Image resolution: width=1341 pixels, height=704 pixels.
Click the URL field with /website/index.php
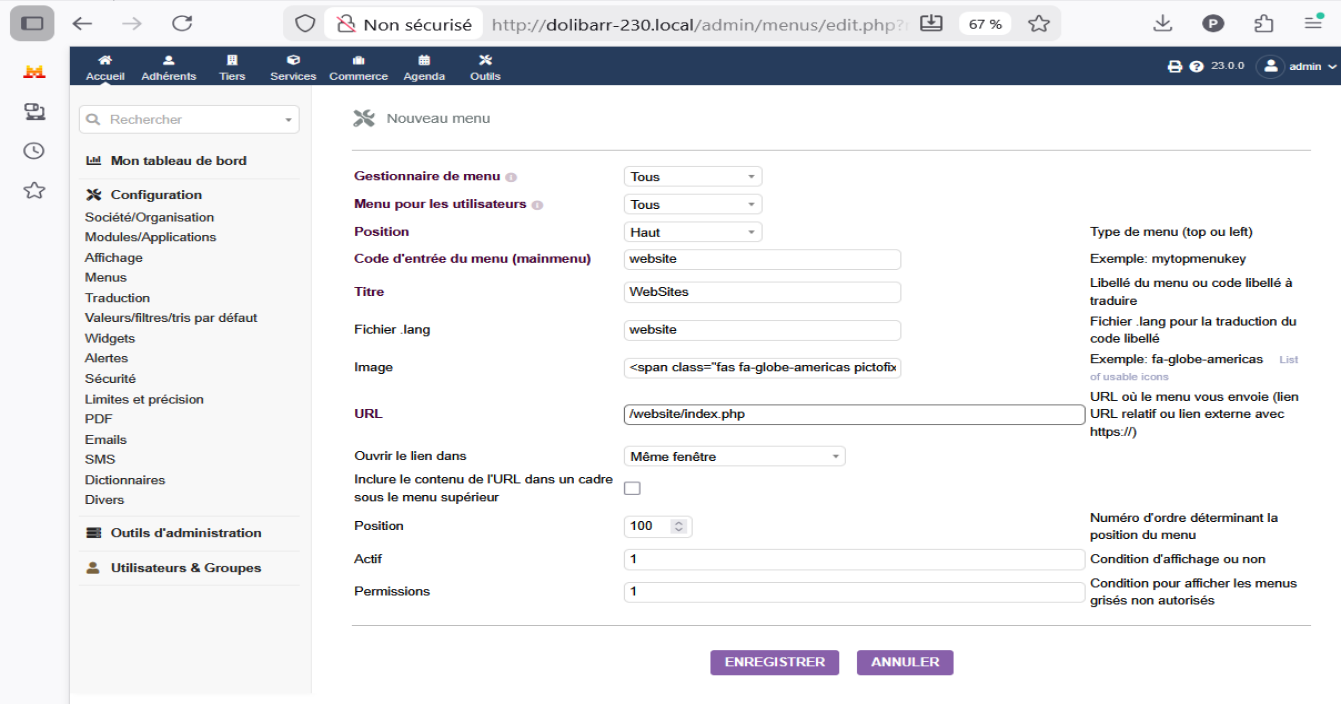854,415
